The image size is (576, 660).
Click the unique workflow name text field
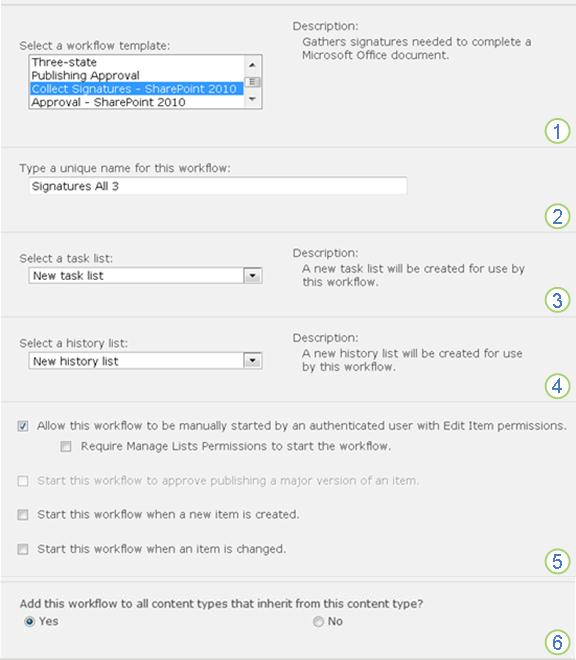218,186
